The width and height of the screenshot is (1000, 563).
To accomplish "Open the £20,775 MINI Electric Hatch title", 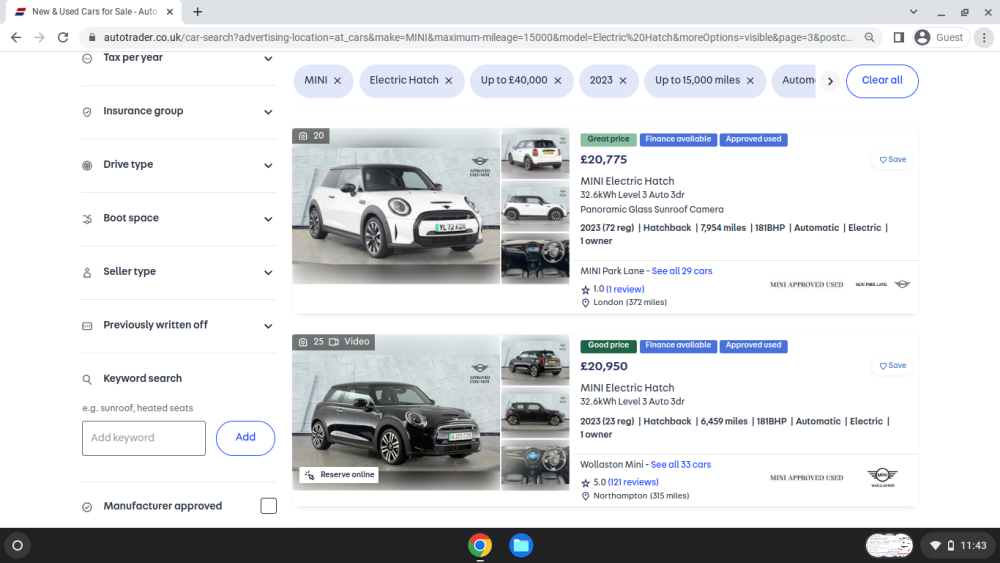I will [x=627, y=181].
